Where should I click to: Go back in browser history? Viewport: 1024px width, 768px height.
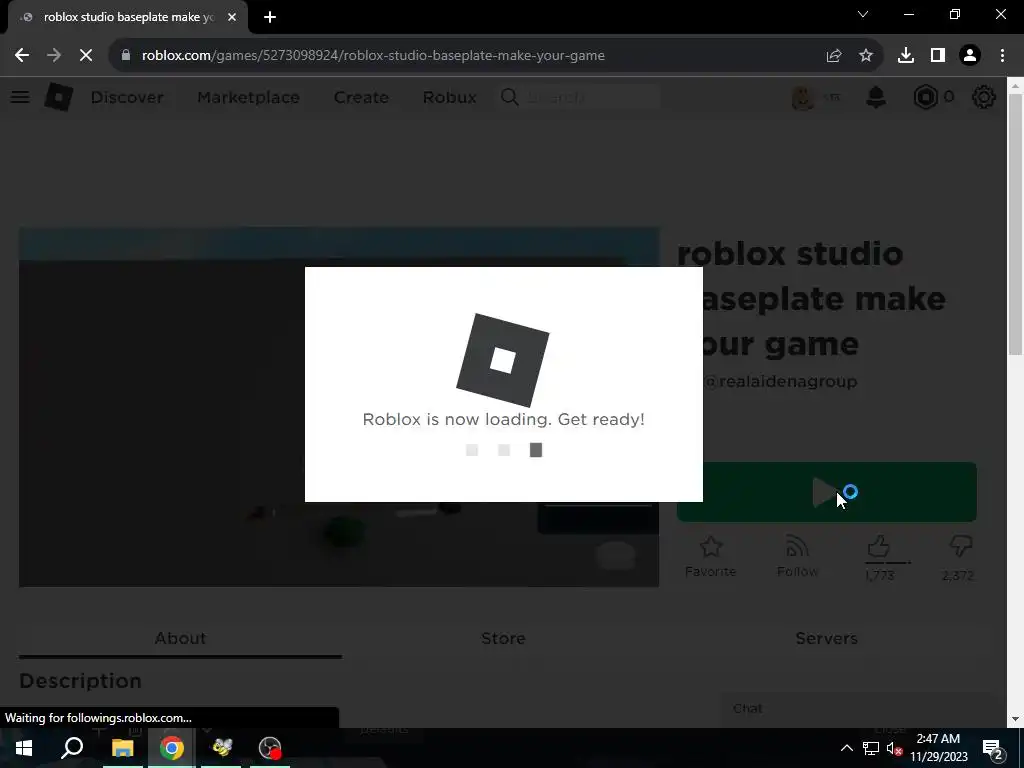pos(22,56)
